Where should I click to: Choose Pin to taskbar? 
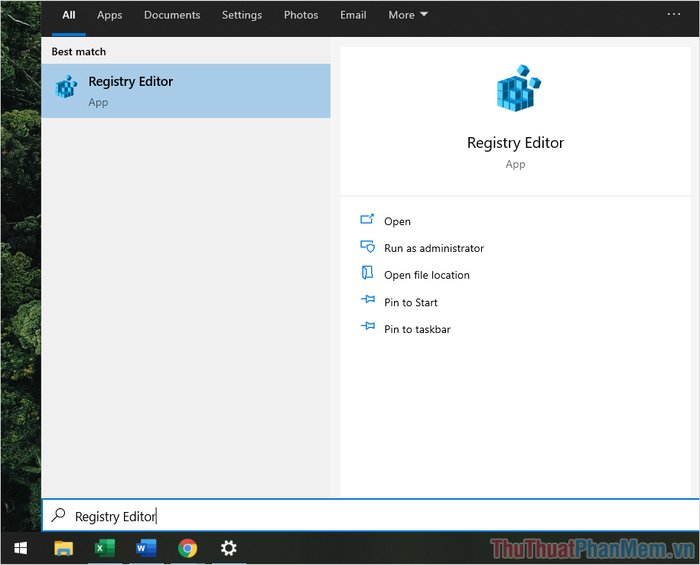(x=417, y=329)
